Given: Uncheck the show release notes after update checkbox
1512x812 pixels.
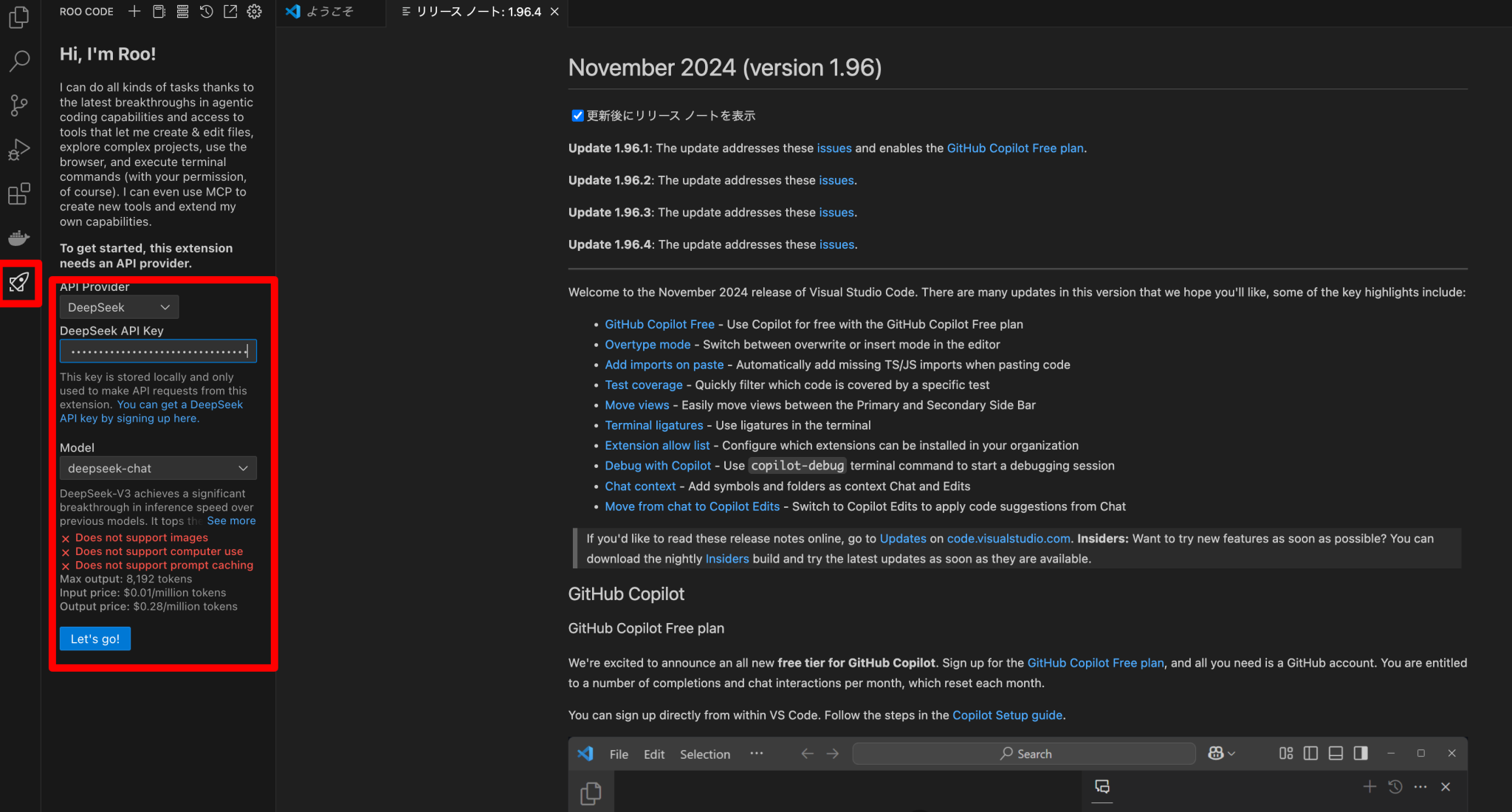Looking at the screenshot, I should click(577, 115).
